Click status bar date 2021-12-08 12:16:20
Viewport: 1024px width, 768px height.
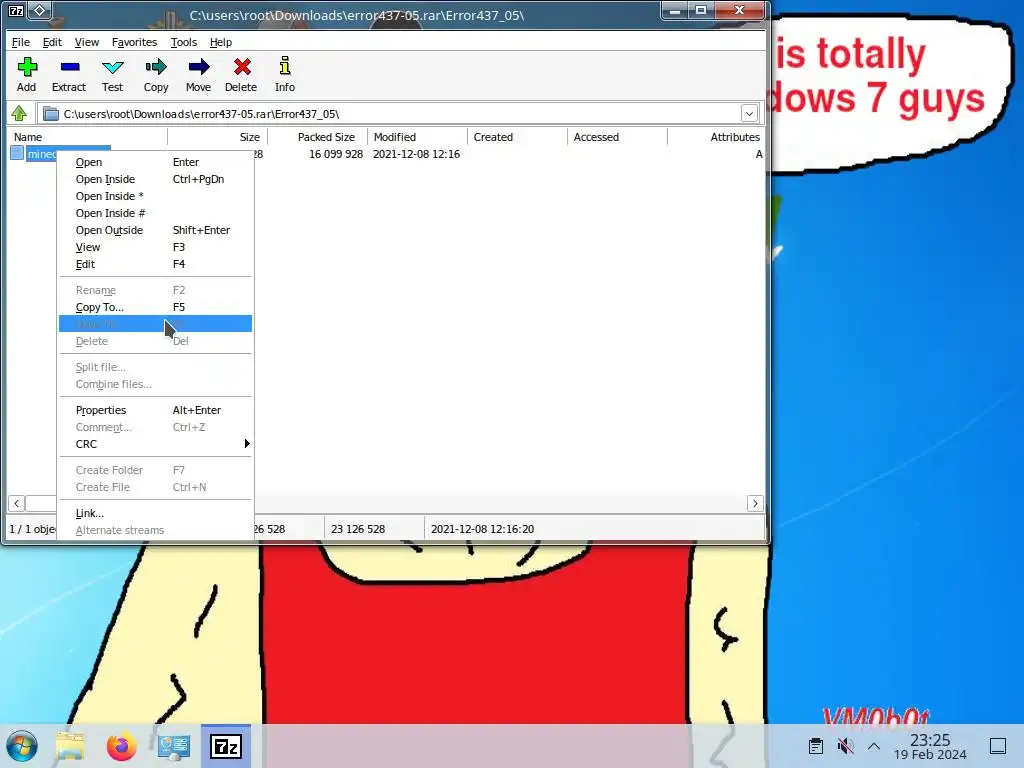coord(483,529)
